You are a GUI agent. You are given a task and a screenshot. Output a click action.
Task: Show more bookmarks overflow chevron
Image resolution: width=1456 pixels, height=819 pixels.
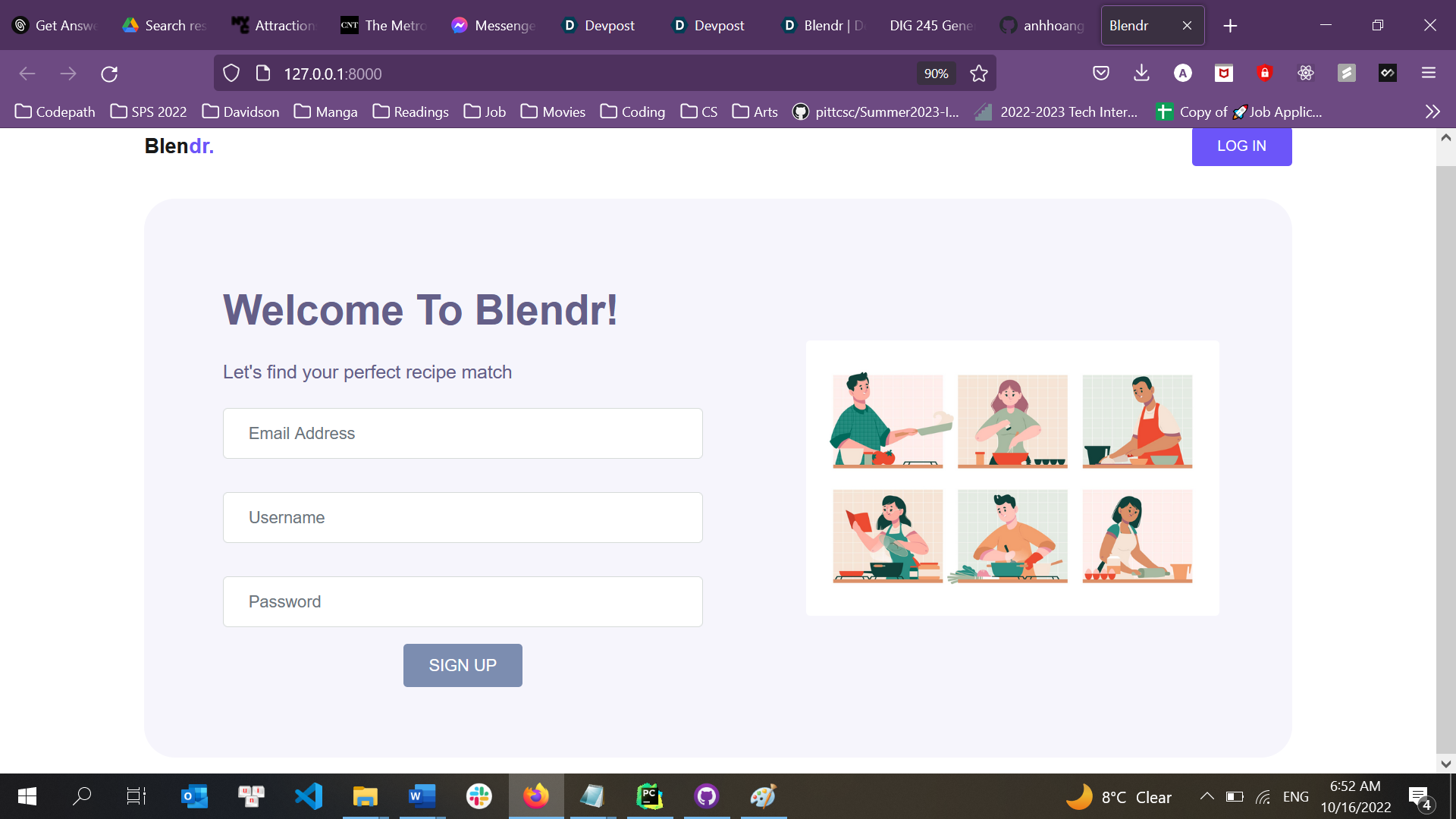1432,111
